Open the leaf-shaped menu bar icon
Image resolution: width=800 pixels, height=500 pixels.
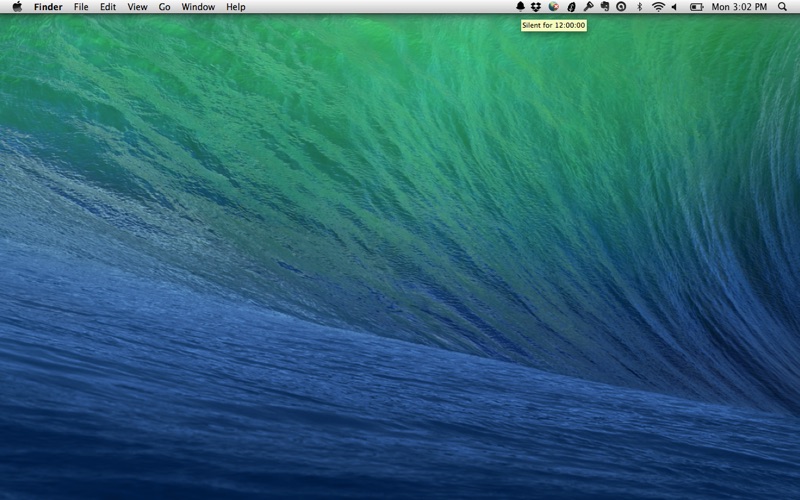tap(571, 7)
